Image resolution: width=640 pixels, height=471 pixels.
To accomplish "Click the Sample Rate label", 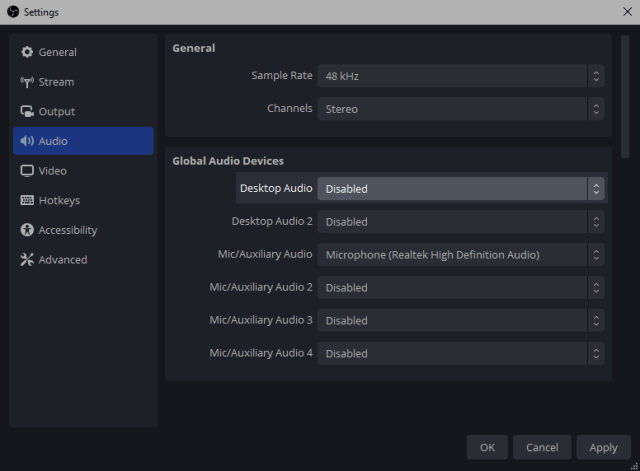I will pos(282,76).
